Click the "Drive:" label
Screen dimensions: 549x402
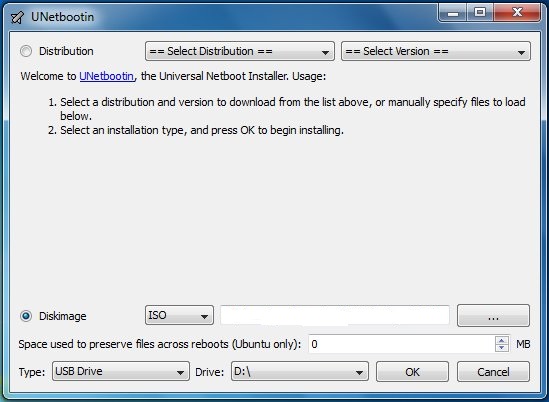(x=209, y=372)
